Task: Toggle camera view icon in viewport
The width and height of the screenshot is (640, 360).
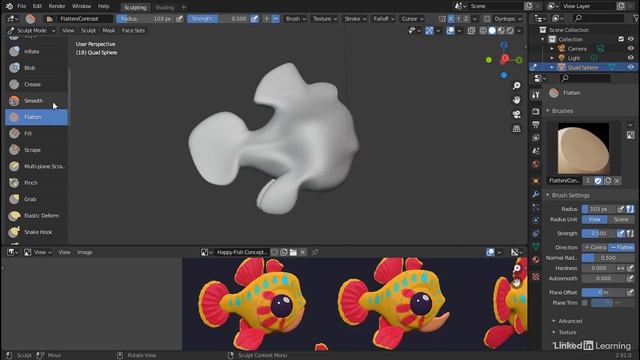Action: tap(517, 114)
